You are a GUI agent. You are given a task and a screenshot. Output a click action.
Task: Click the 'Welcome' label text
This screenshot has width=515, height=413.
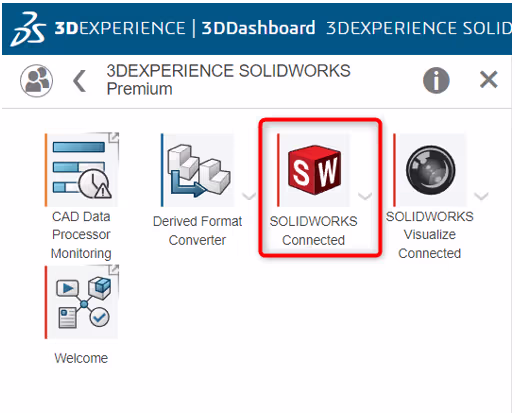[81, 358]
